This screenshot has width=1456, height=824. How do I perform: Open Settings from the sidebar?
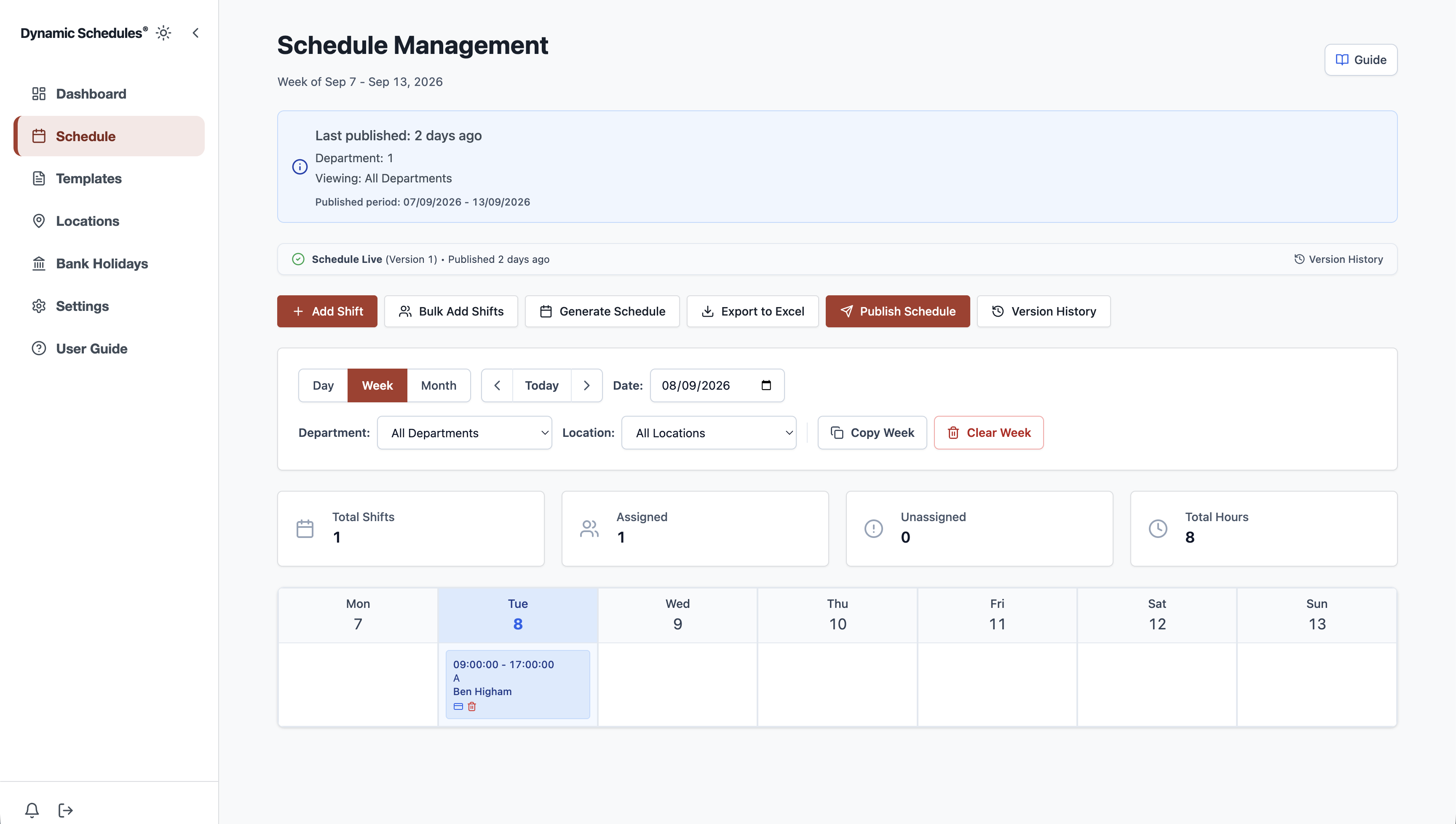tap(109, 306)
